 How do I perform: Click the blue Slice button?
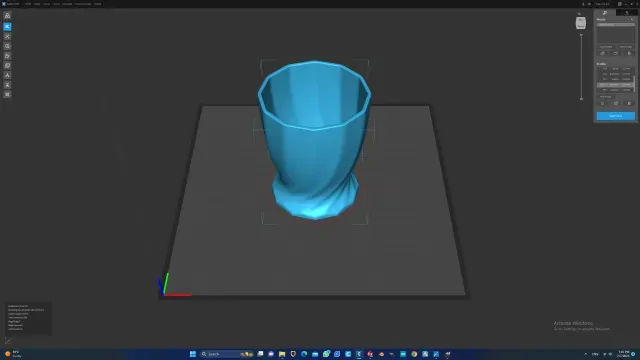click(616, 116)
